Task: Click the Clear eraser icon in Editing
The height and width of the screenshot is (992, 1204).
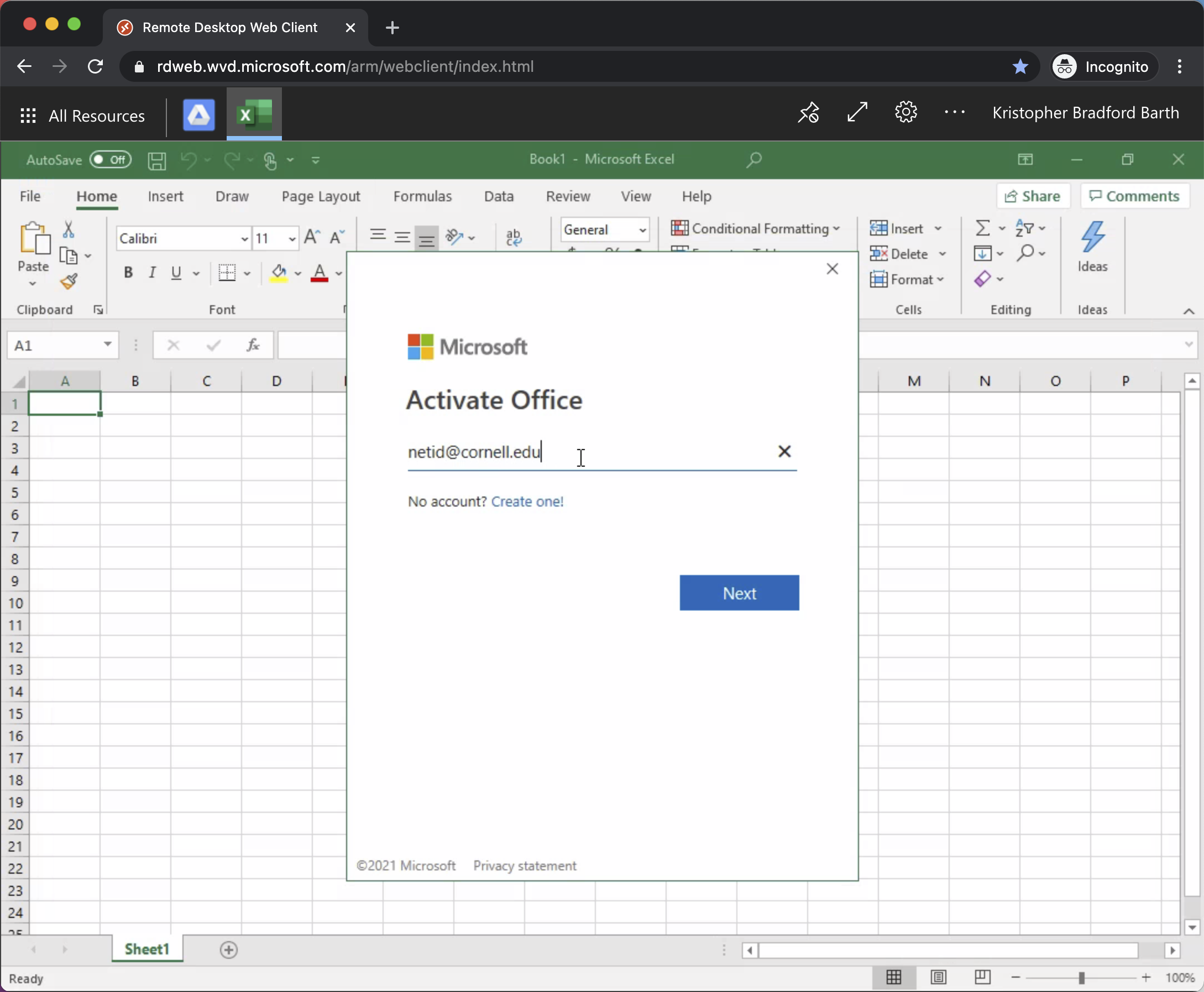Action: (x=982, y=279)
